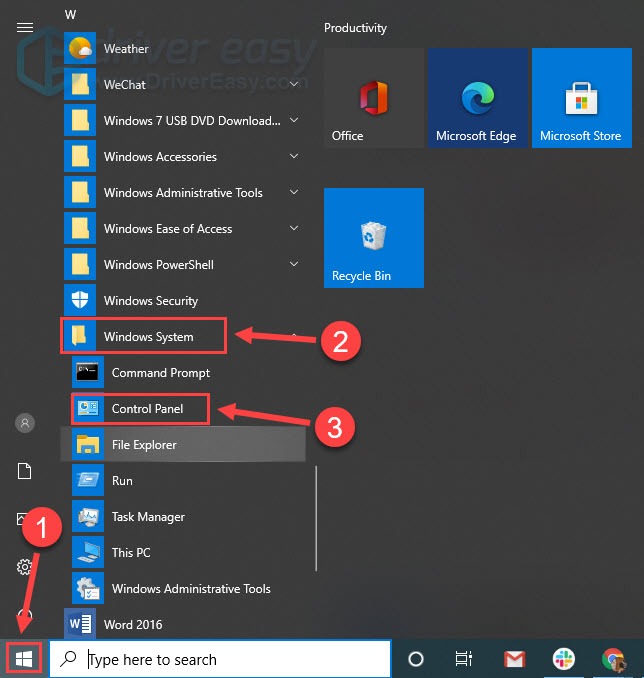644x678 pixels.
Task: Expand the Windows Administrative Tools folder chevron
Action: 294,192
